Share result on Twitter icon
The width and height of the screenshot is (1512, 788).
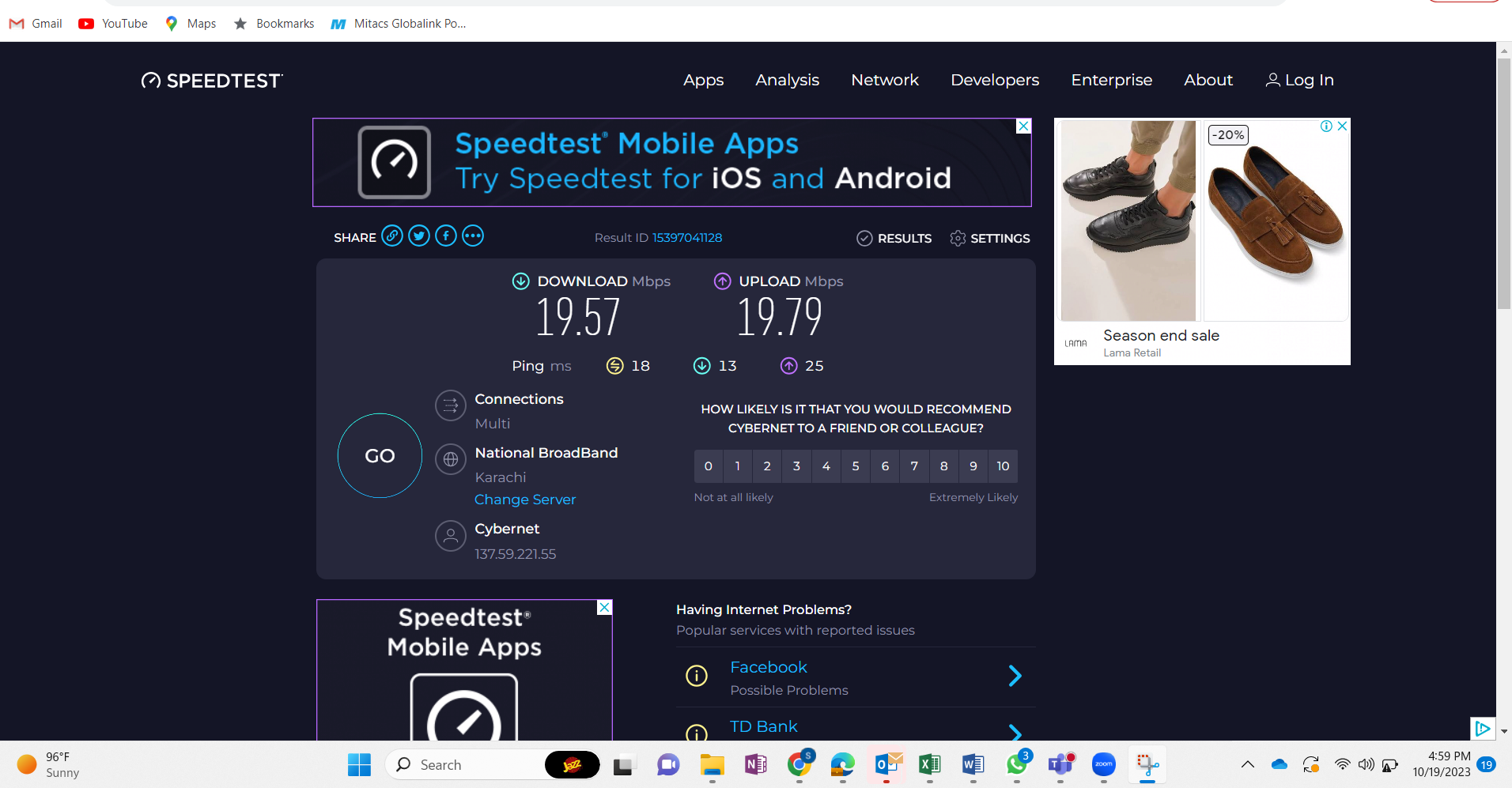(419, 236)
